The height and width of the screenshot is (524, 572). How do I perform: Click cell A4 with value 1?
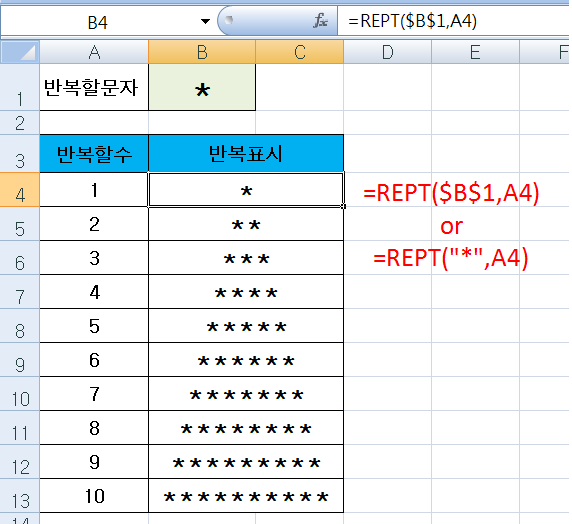[x=94, y=190]
